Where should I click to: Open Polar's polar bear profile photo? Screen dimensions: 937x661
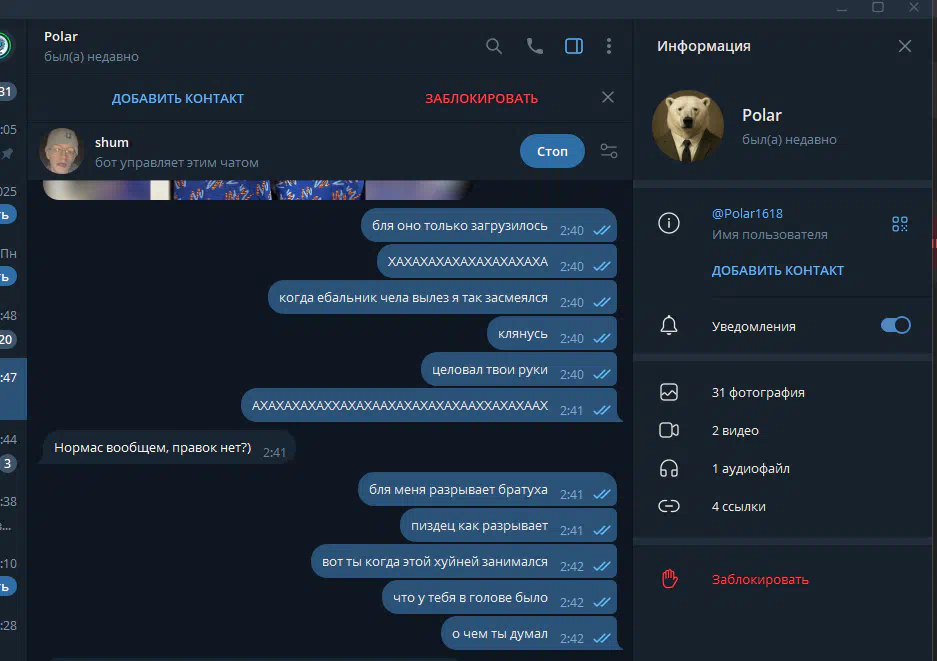point(687,126)
